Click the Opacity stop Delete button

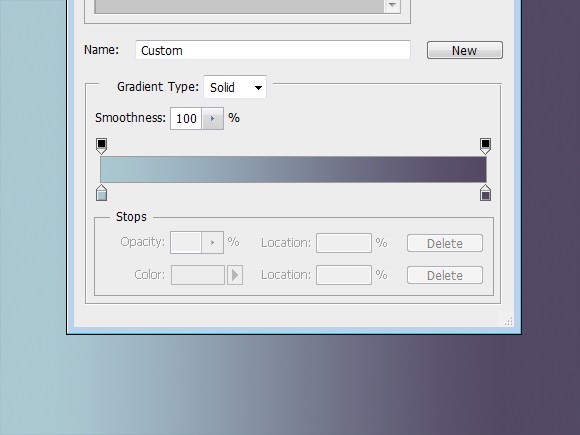click(x=445, y=243)
